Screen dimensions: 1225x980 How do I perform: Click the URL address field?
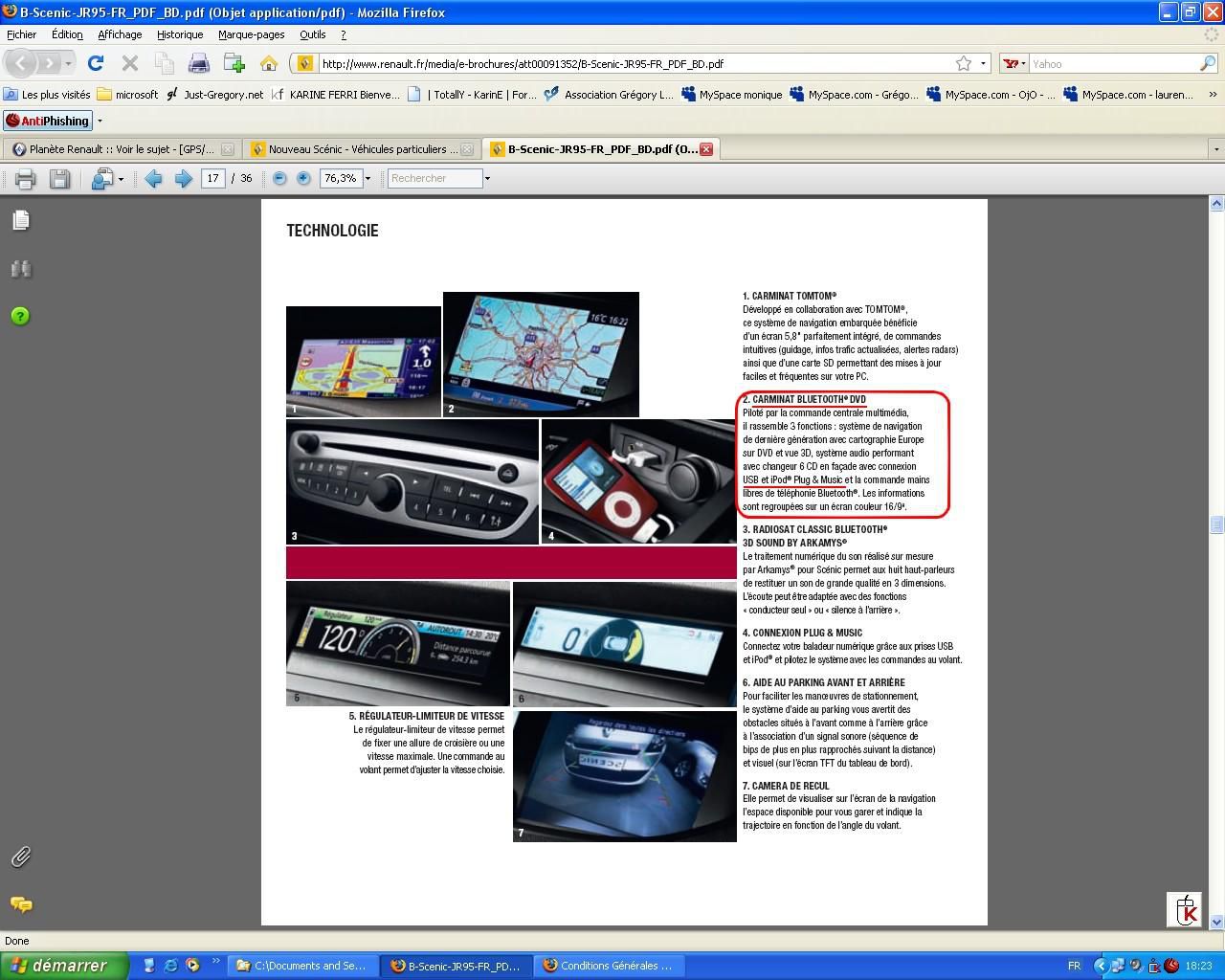click(632, 64)
